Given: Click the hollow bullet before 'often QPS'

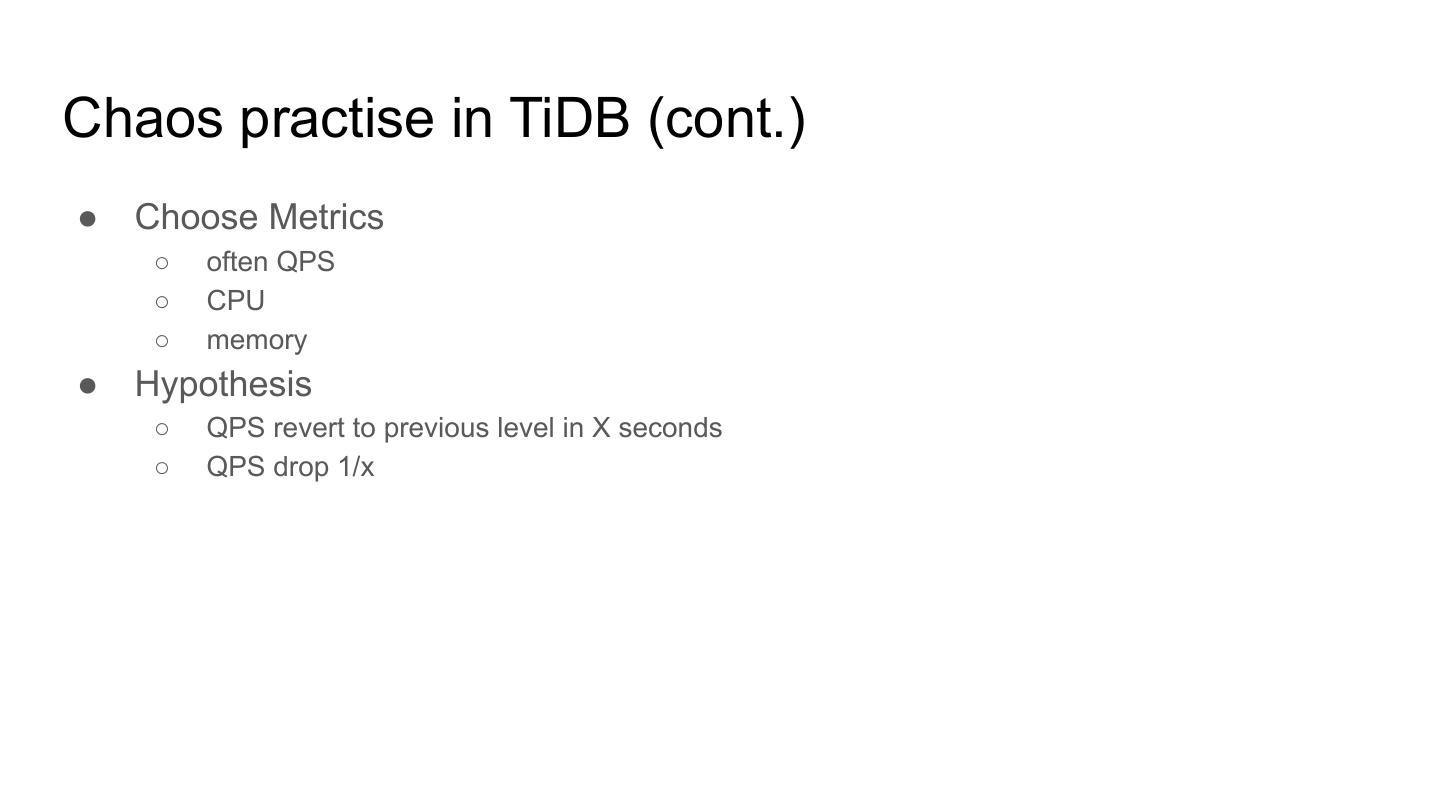Looking at the screenshot, I should coord(162,263).
